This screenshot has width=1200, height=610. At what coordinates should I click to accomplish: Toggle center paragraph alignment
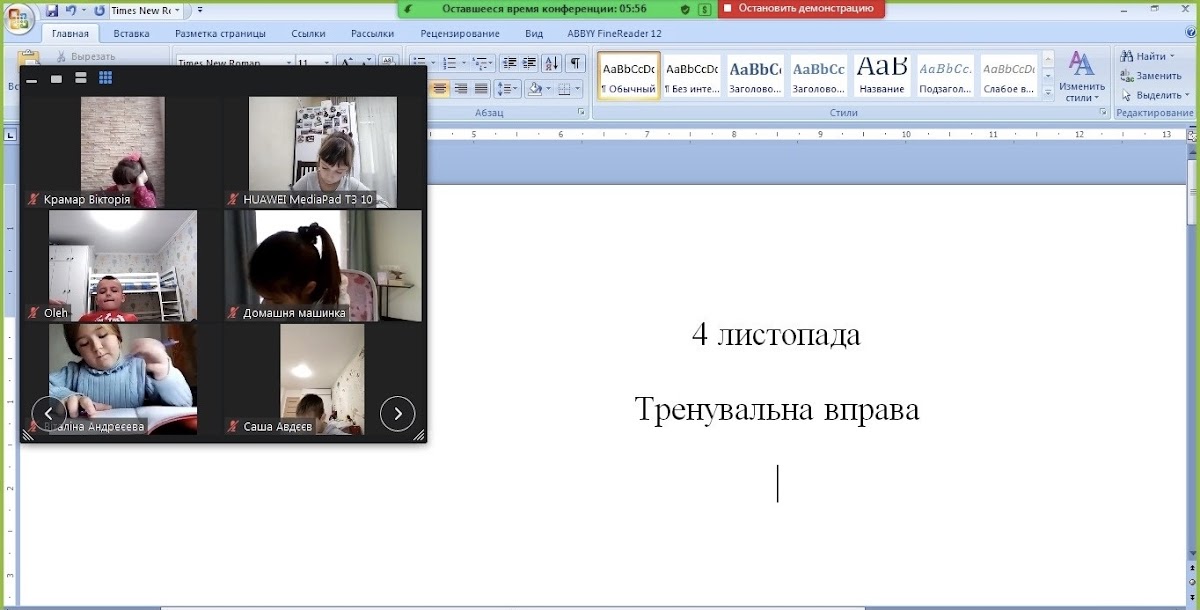[x=440, y=89]
